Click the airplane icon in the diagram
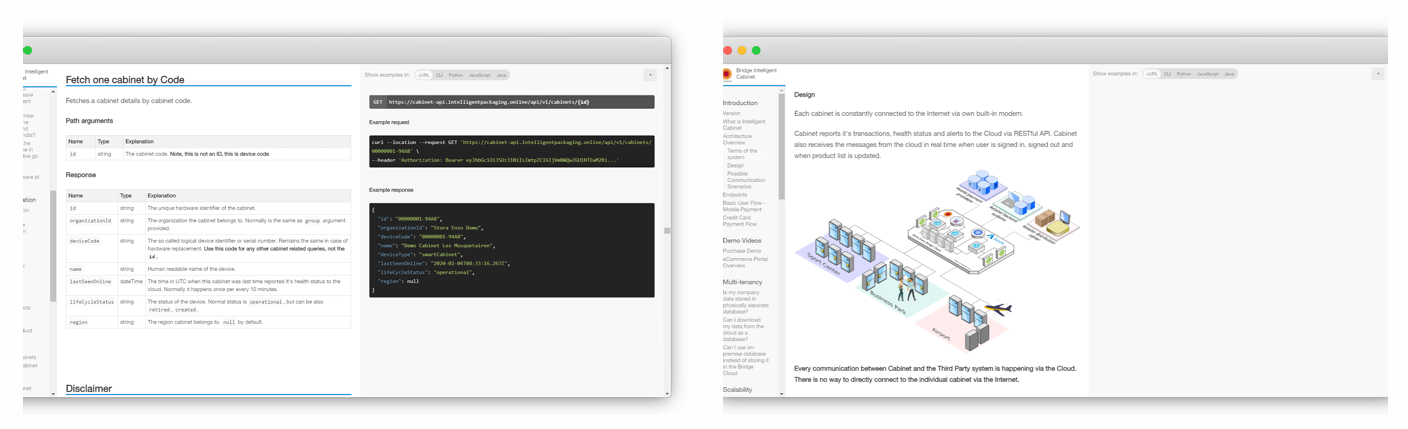The image size is (1408, 429). pyautogui.click(x=997, y=309)
